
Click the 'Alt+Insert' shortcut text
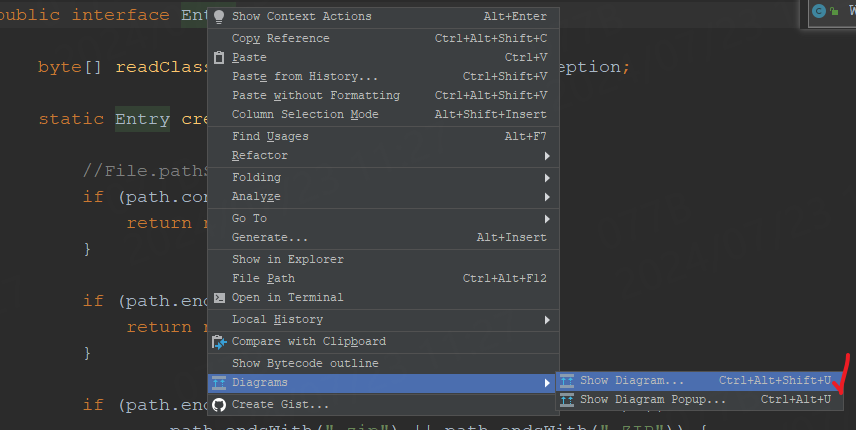click(512, 237)
